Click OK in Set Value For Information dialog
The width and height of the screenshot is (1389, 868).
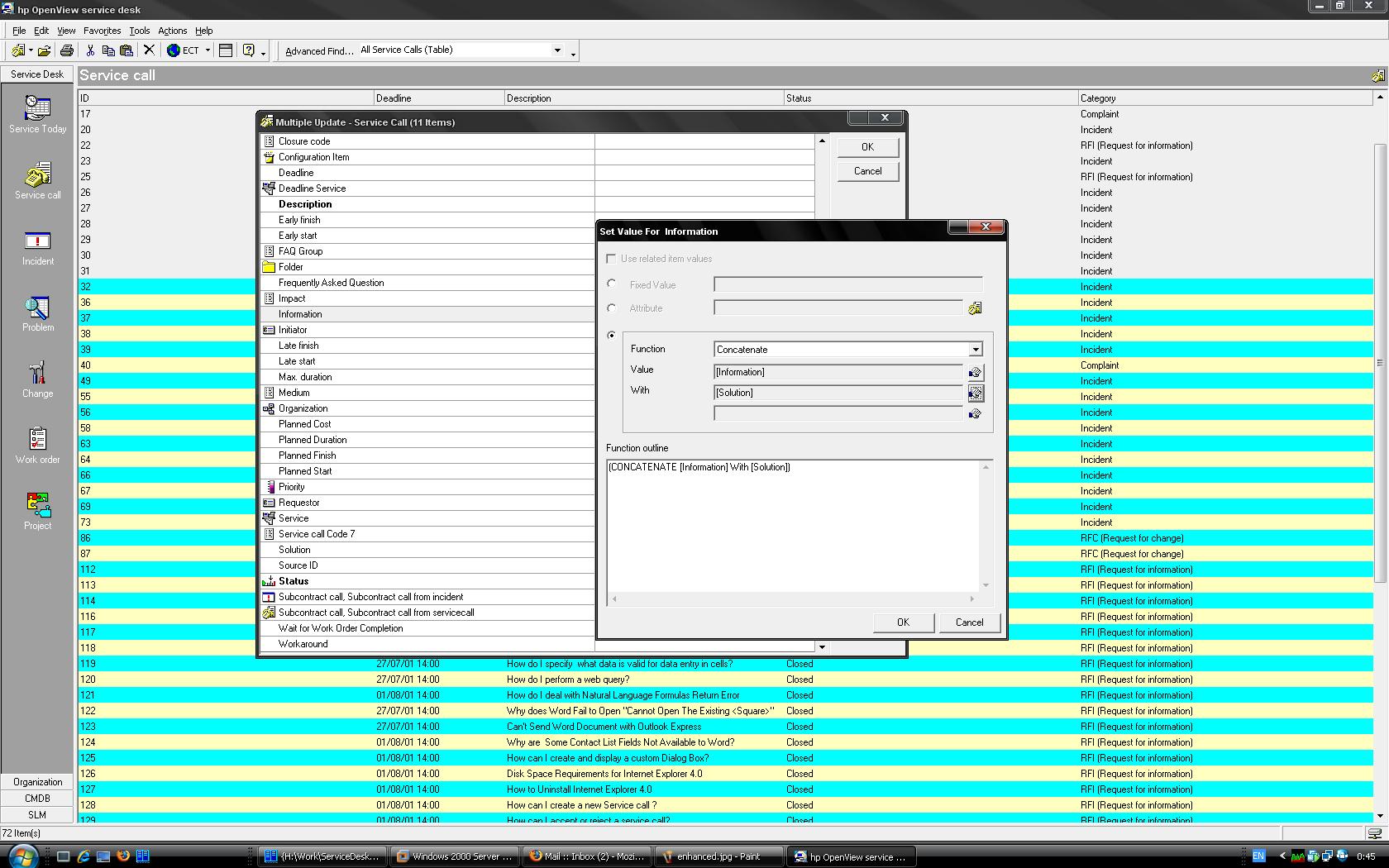click(903, 622)
